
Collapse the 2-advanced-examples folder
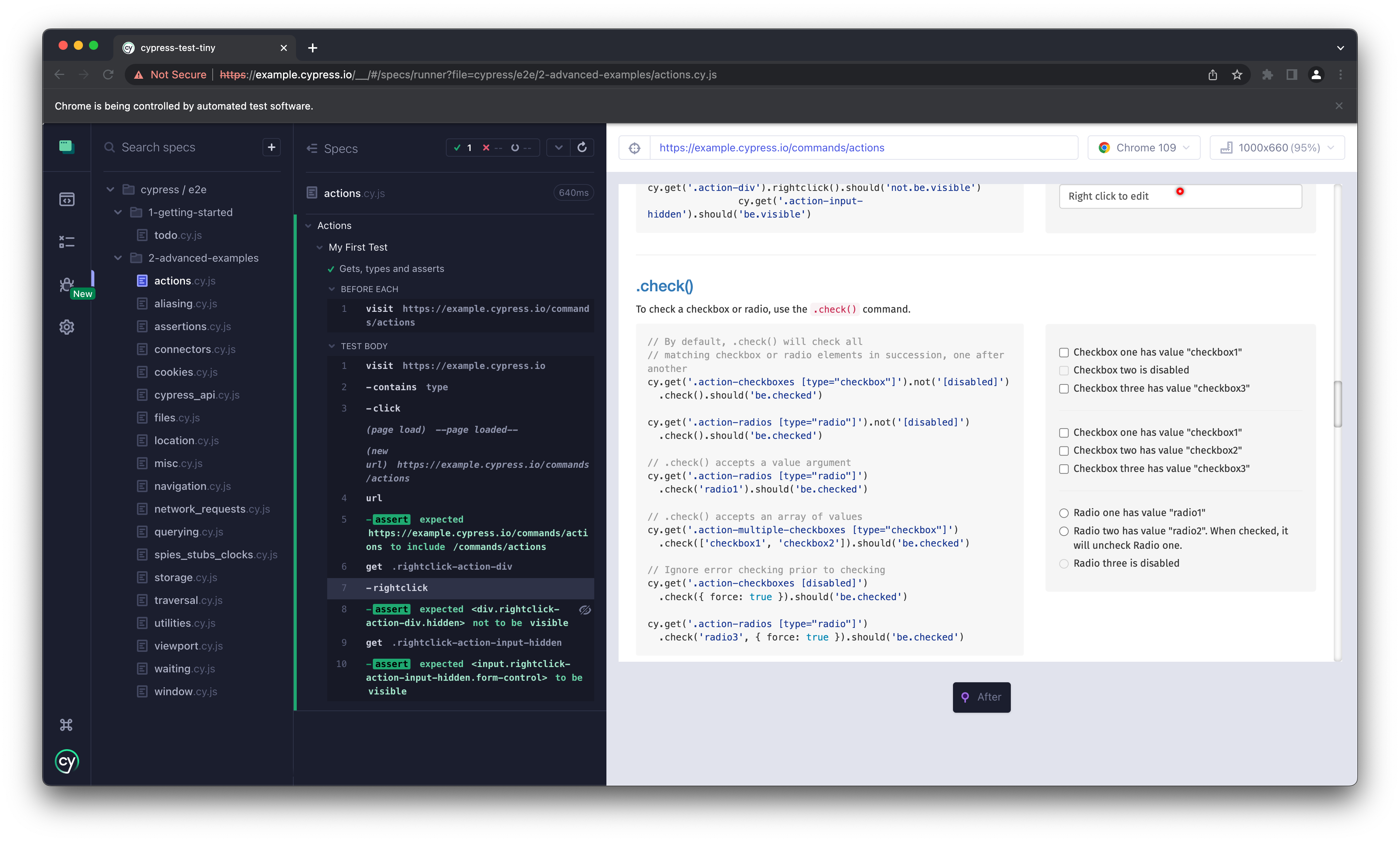coord(118,258)
